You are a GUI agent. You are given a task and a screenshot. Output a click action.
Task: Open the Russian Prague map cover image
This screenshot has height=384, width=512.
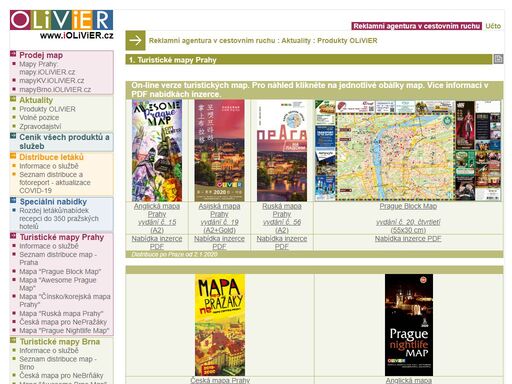(x=282, y=150)
